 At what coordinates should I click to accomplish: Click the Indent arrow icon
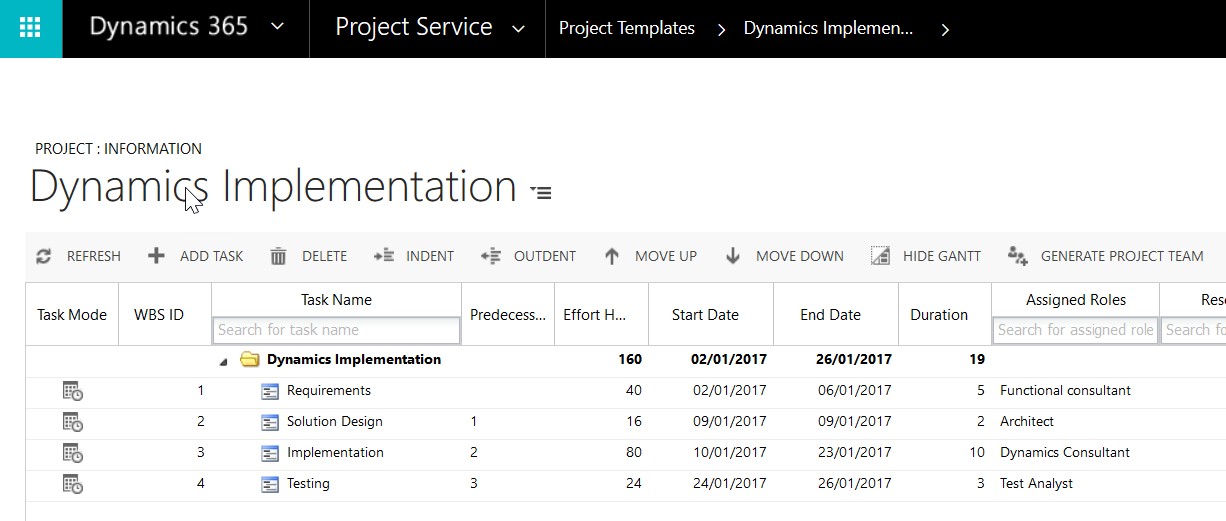(x=384, y=256)
